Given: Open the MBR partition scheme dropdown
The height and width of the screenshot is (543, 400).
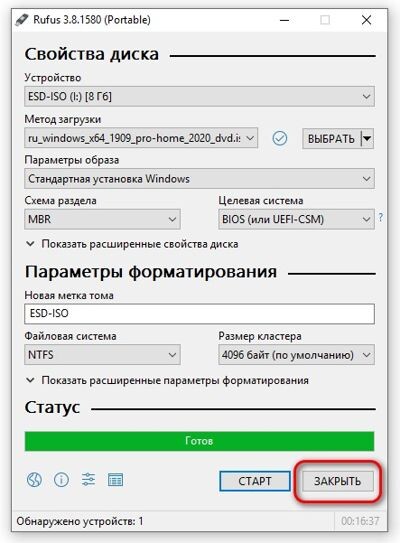Looking at the screenshot, I should pyautogui.click(x=102, y=219).
